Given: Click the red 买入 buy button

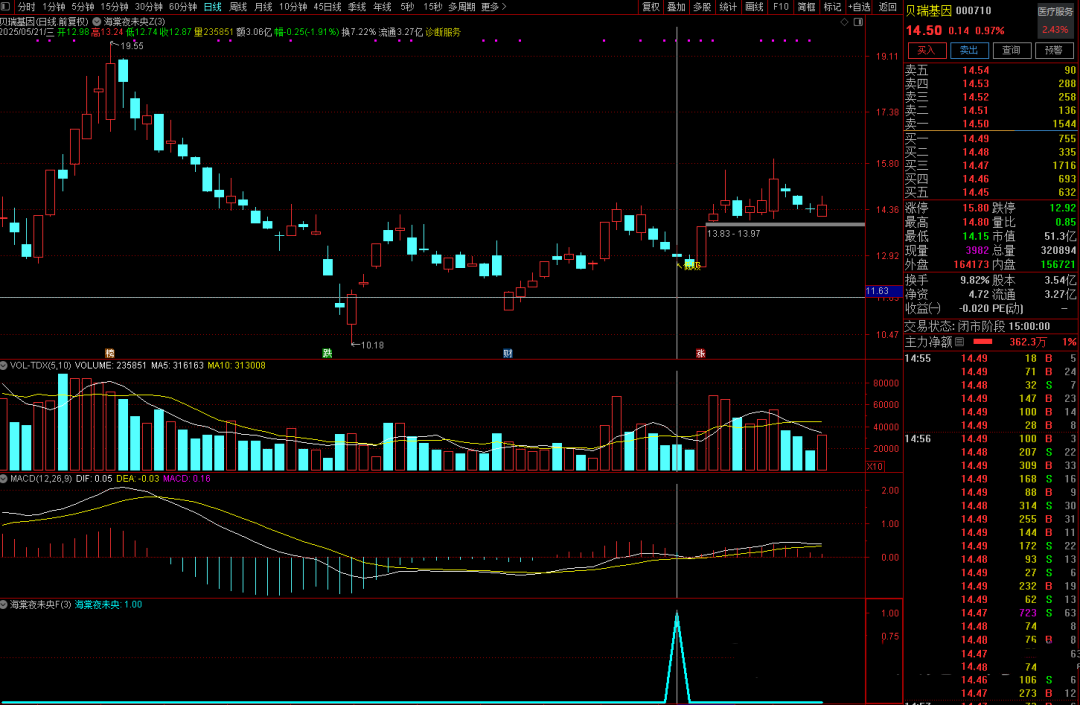Looking at the screenshot, I should click(x=925, y=50).
